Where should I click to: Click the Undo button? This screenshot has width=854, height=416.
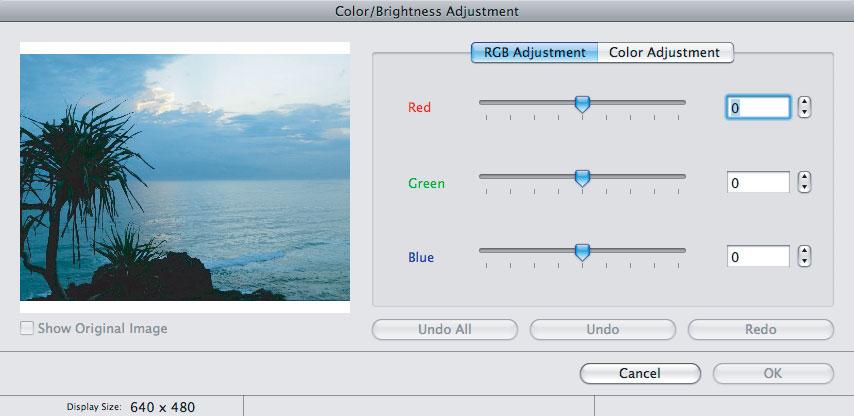click(x=602, y=329)
